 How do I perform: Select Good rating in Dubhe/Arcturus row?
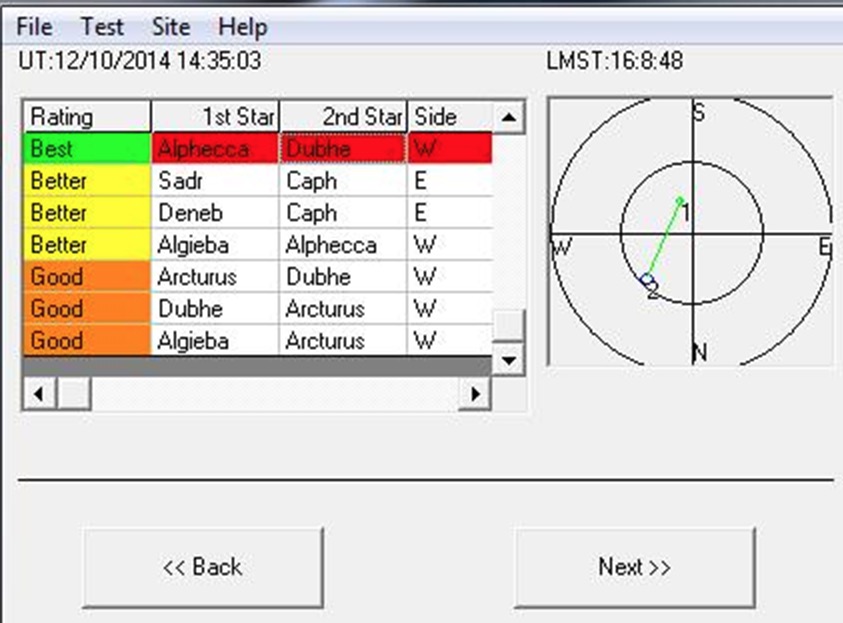pyautogui.click(x=87, y=309)
